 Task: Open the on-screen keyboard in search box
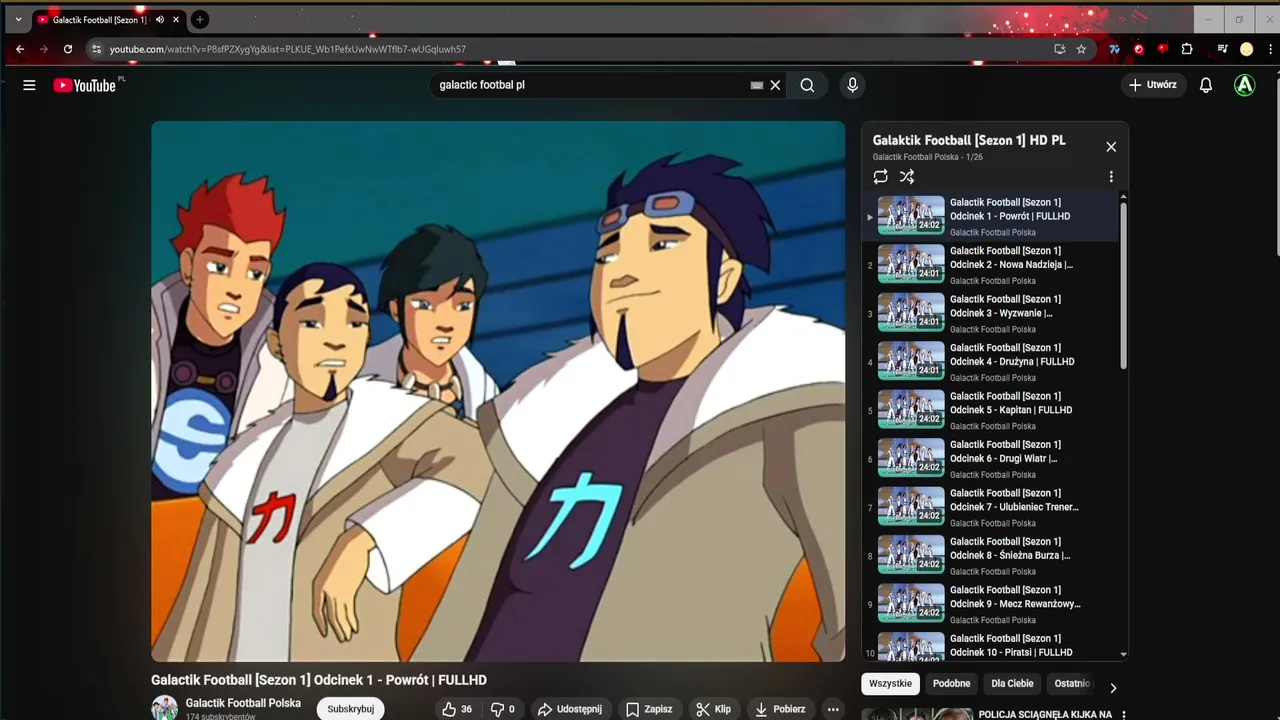coord(757,85)
